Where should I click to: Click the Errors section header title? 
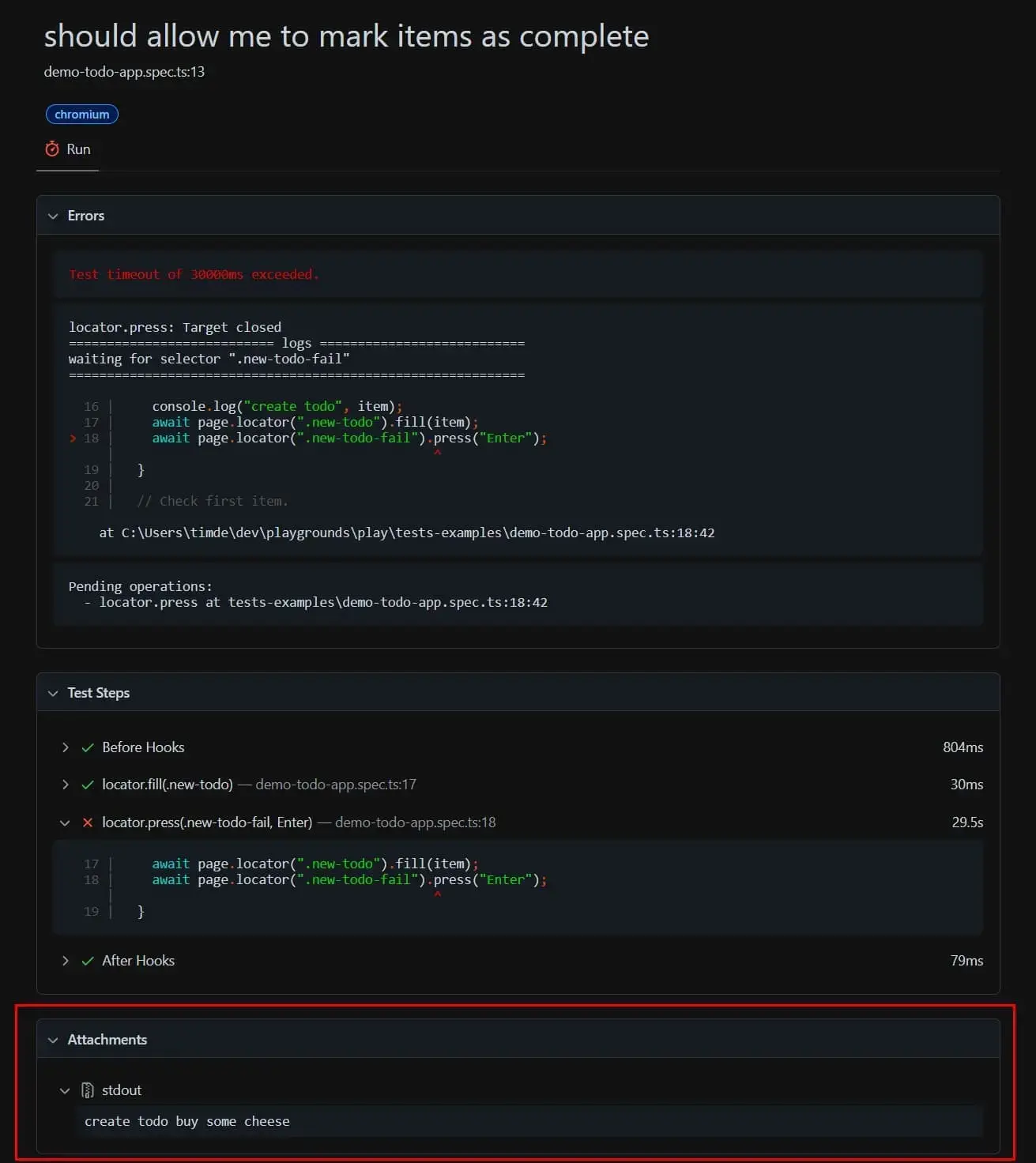click(86, 216)
